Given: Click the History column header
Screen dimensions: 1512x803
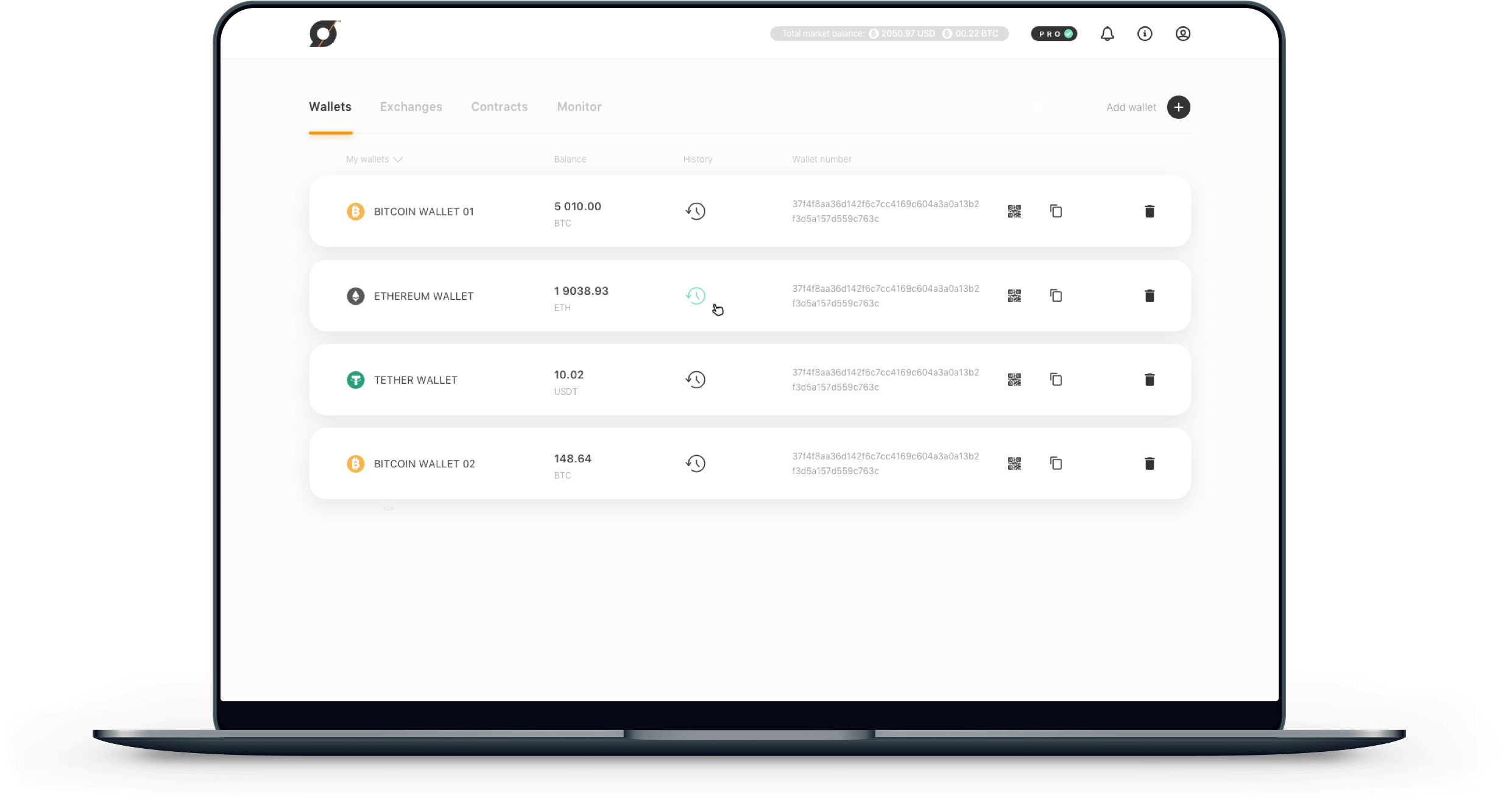Looking at the screenshot, I should [698, 159].
